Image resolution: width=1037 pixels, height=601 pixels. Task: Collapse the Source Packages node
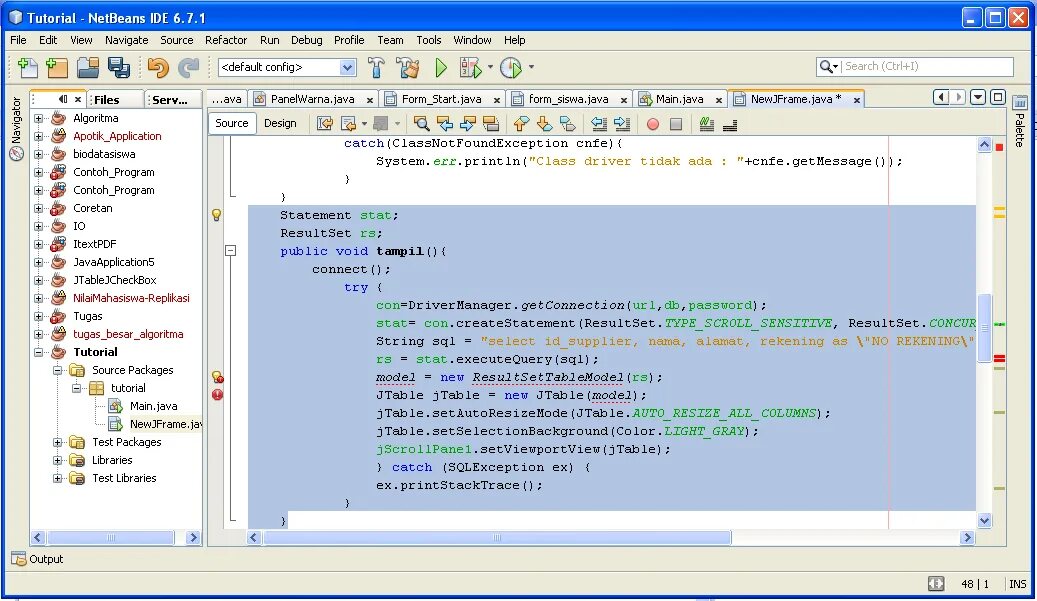tap(58, 370)
